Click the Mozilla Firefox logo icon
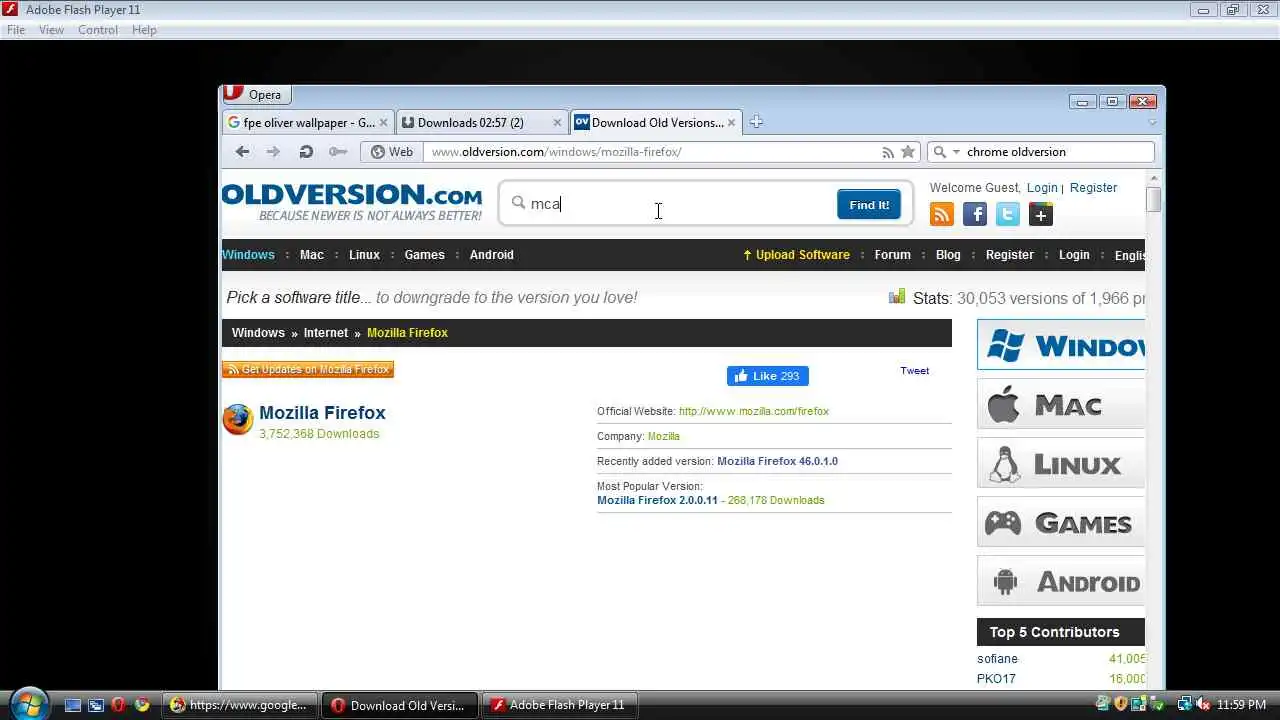The height and width of the screenshot is (720, 1280). [x=238, y=420]
